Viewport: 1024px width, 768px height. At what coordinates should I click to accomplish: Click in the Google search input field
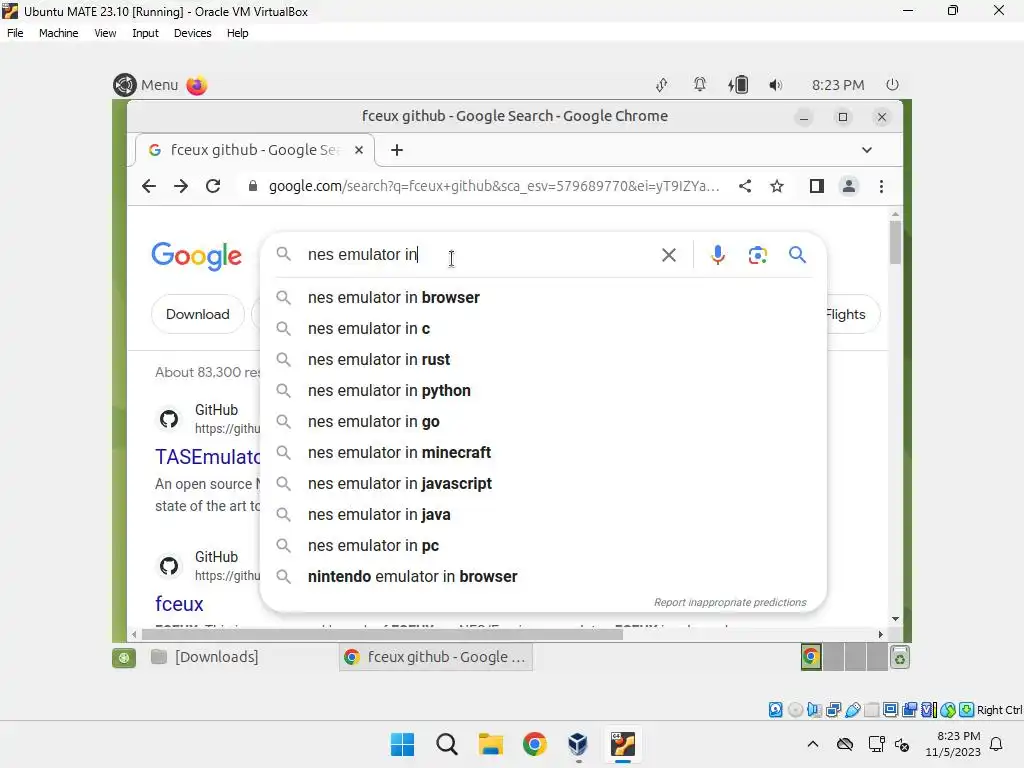point(480,255)
